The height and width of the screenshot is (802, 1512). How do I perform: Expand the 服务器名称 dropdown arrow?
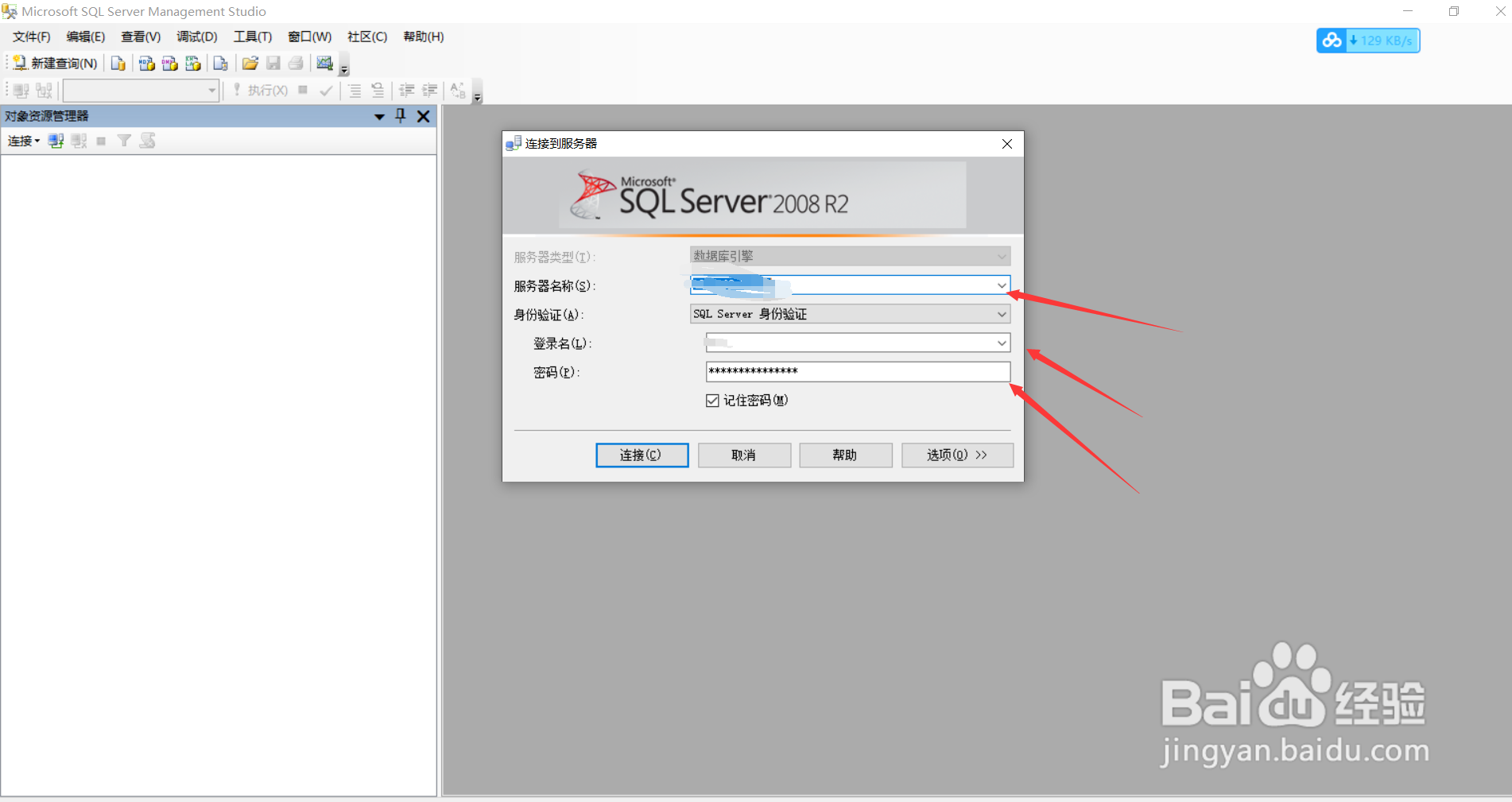pos(1002,285)
